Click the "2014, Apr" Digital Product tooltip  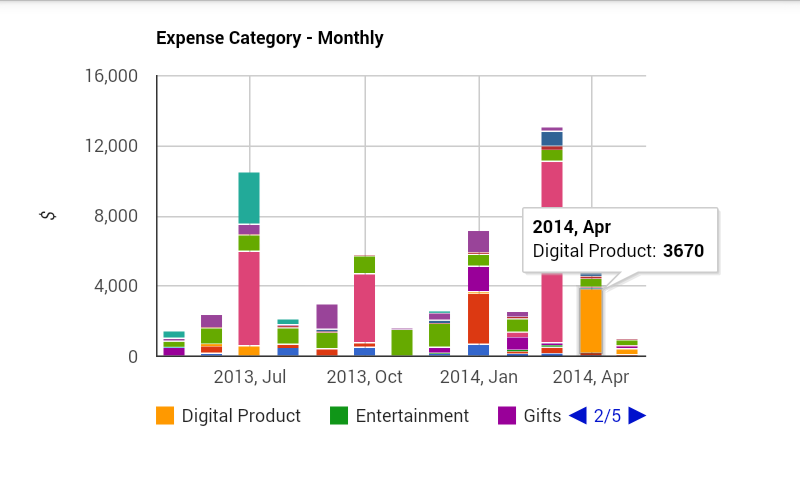pos(620,240)
